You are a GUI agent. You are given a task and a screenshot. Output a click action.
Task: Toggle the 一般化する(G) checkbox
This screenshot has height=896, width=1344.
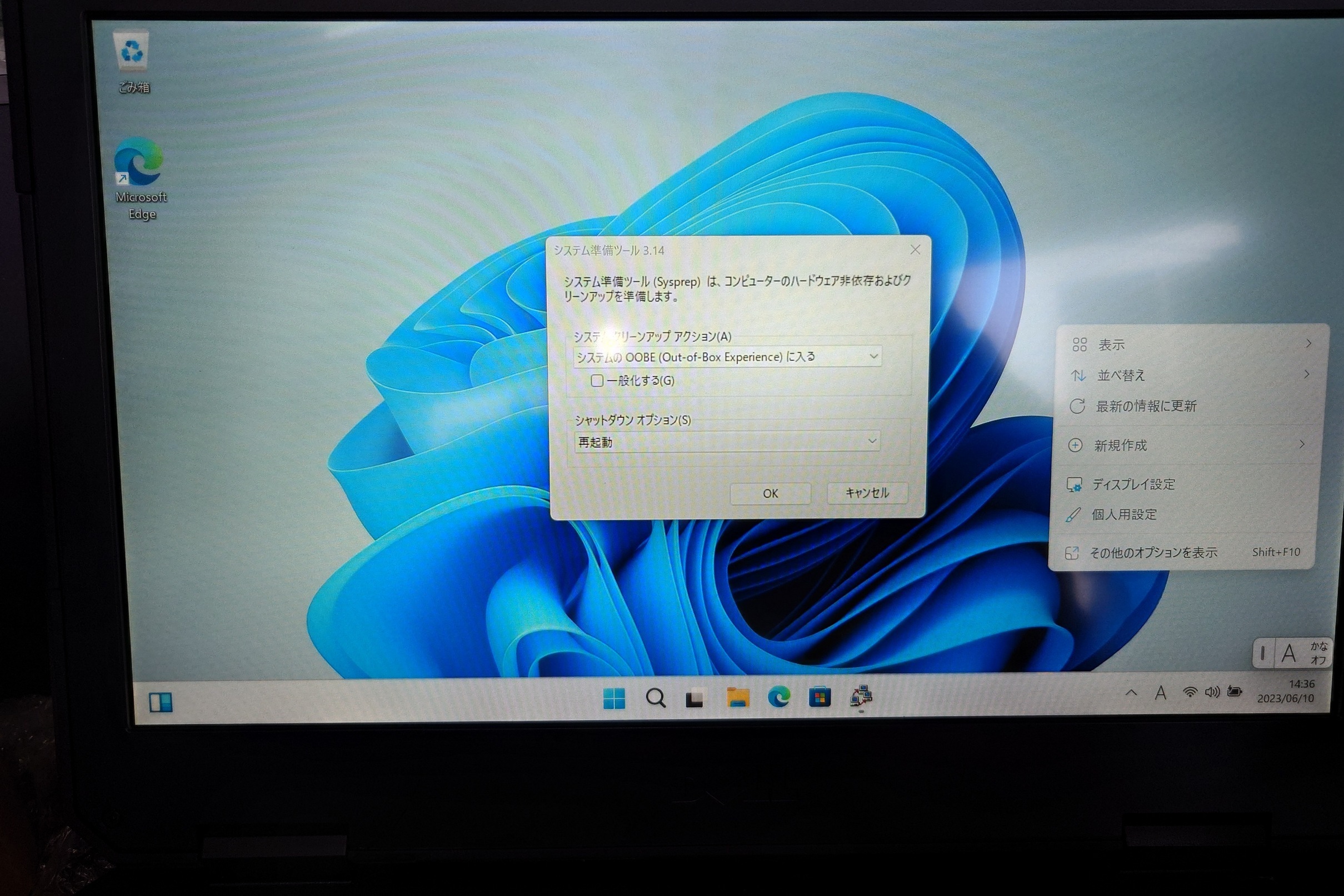point(597,381)
